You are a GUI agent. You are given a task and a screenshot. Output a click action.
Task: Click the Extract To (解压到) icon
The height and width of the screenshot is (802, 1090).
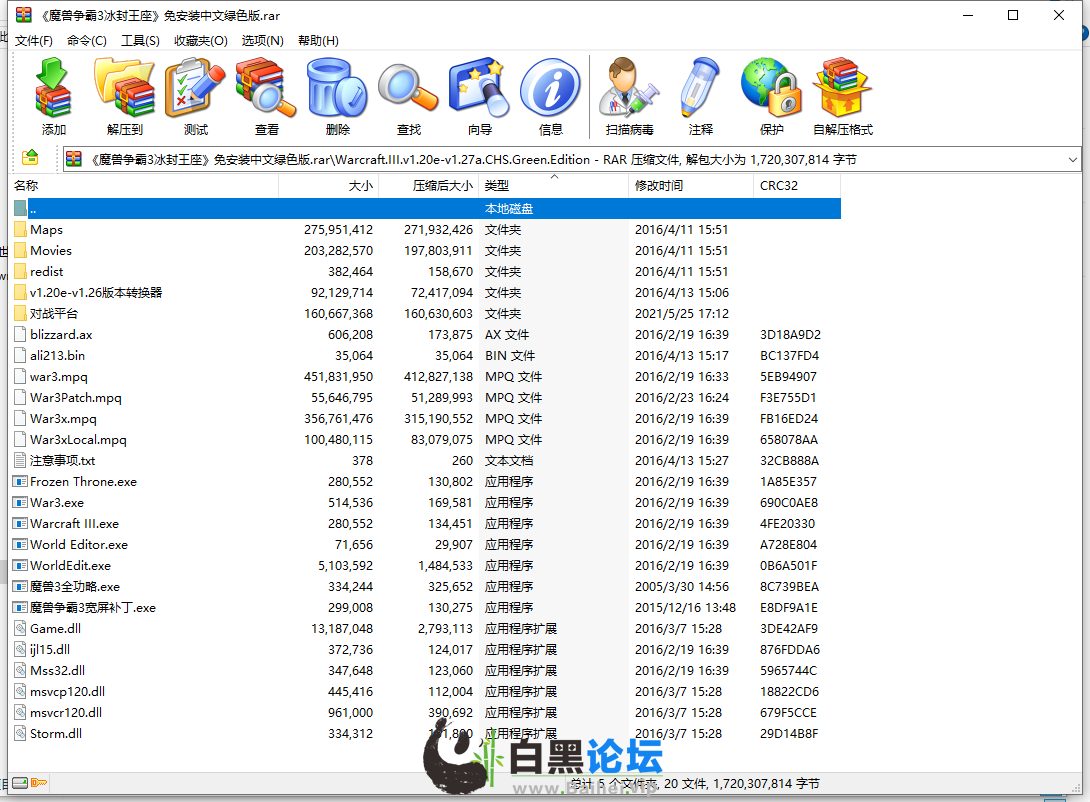pyautogui.click(x=124, y=88)
